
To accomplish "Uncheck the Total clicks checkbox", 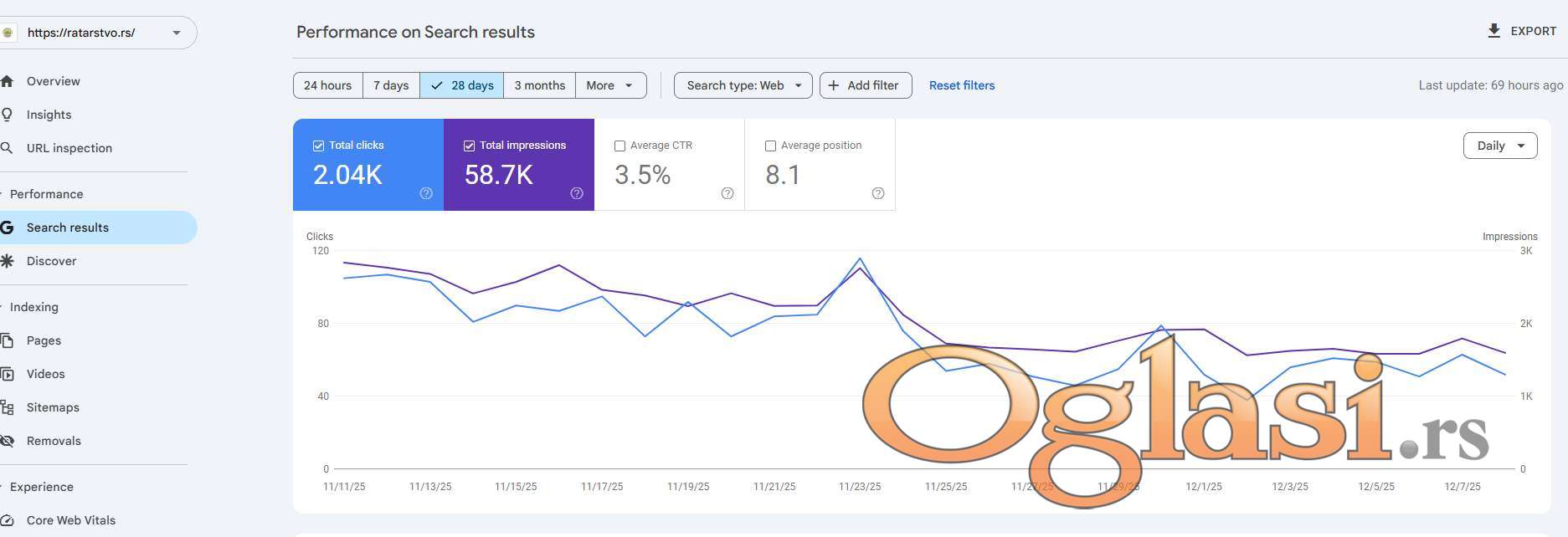I will [x=318, y=146].
